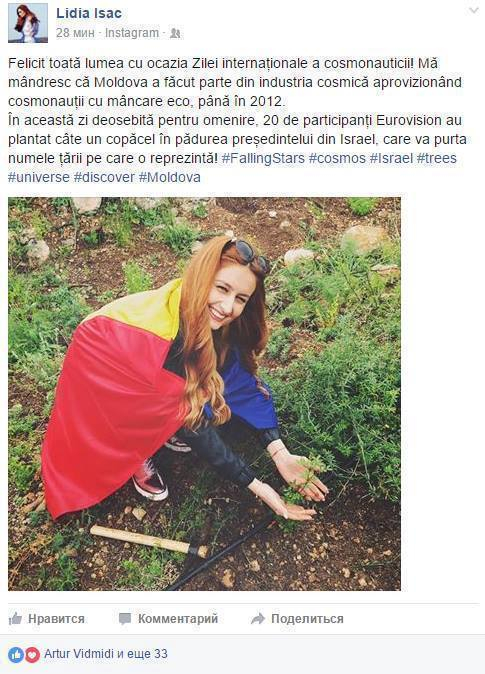Open the tree planting photo
The width and height of the screenshot is (485, 674).
point(204,394)
